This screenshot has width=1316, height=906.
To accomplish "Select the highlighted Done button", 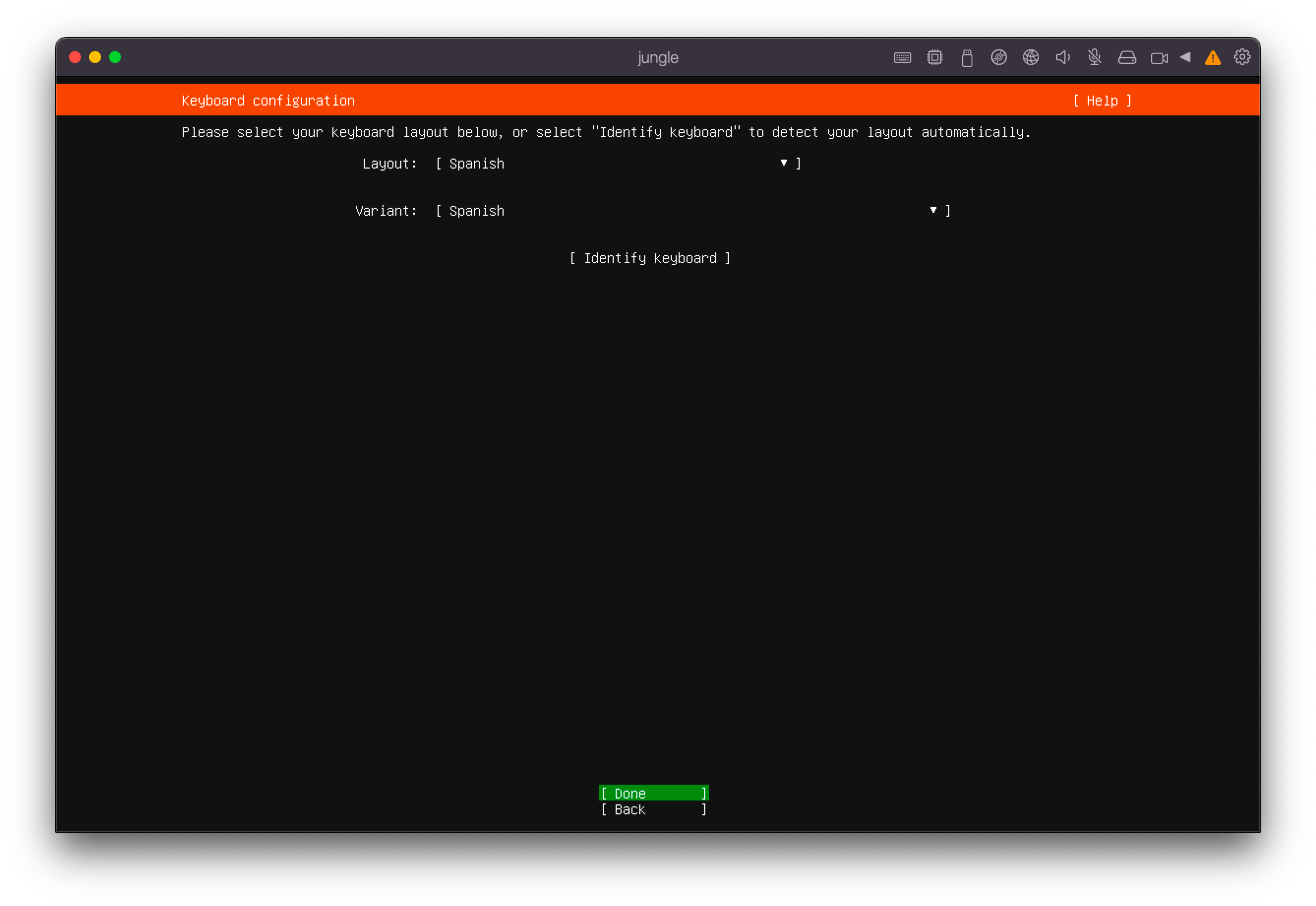I will [x=653, y=793].
